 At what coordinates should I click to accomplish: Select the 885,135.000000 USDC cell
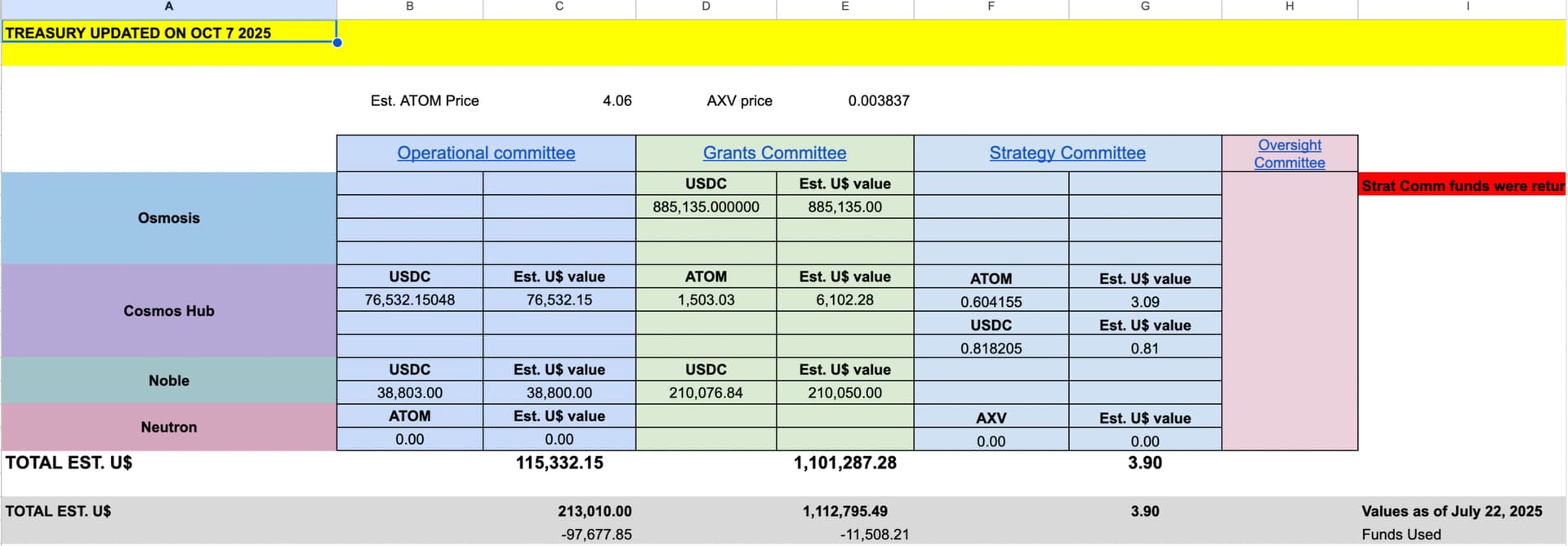[x=706, y=206]
